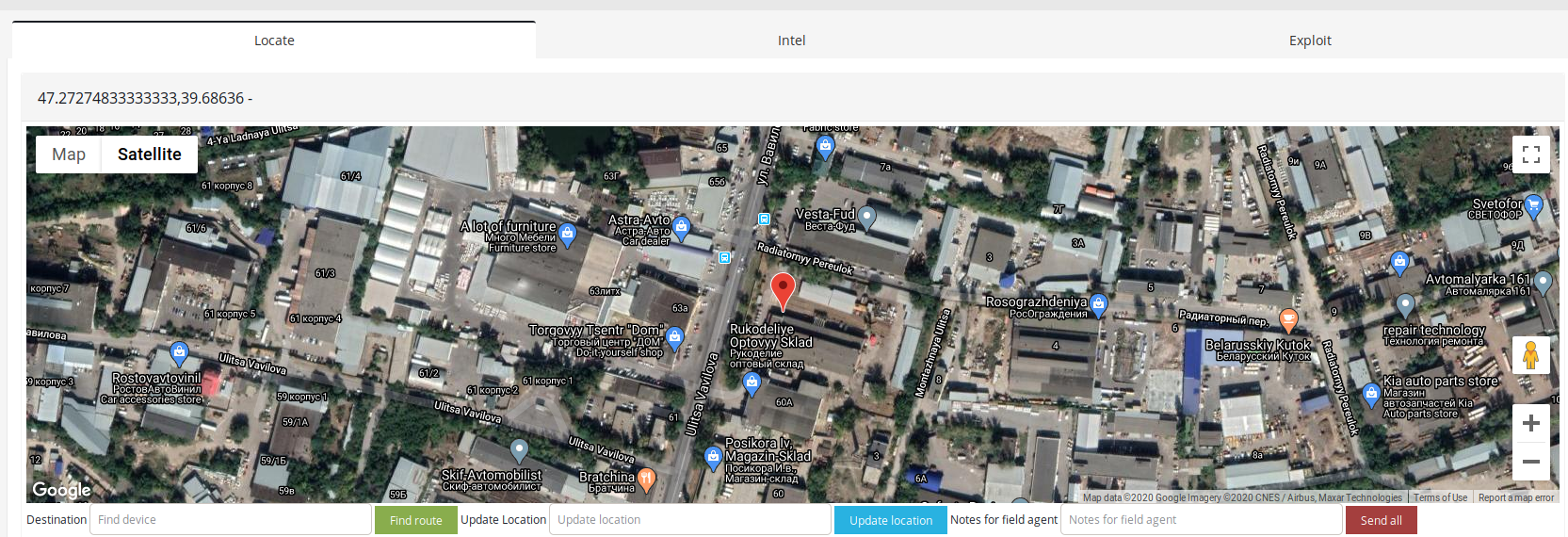Click the Rosograzhdeniya shop marker
Image resolution: width=1568 pixels, height=537 pixels.
tap(1098, 304)
